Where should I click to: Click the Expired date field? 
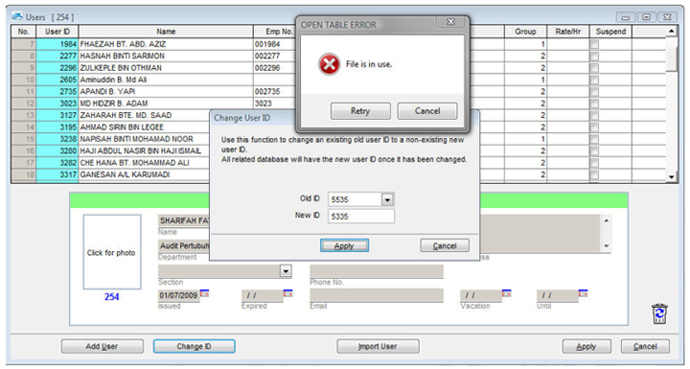click(x=262, y=296)
